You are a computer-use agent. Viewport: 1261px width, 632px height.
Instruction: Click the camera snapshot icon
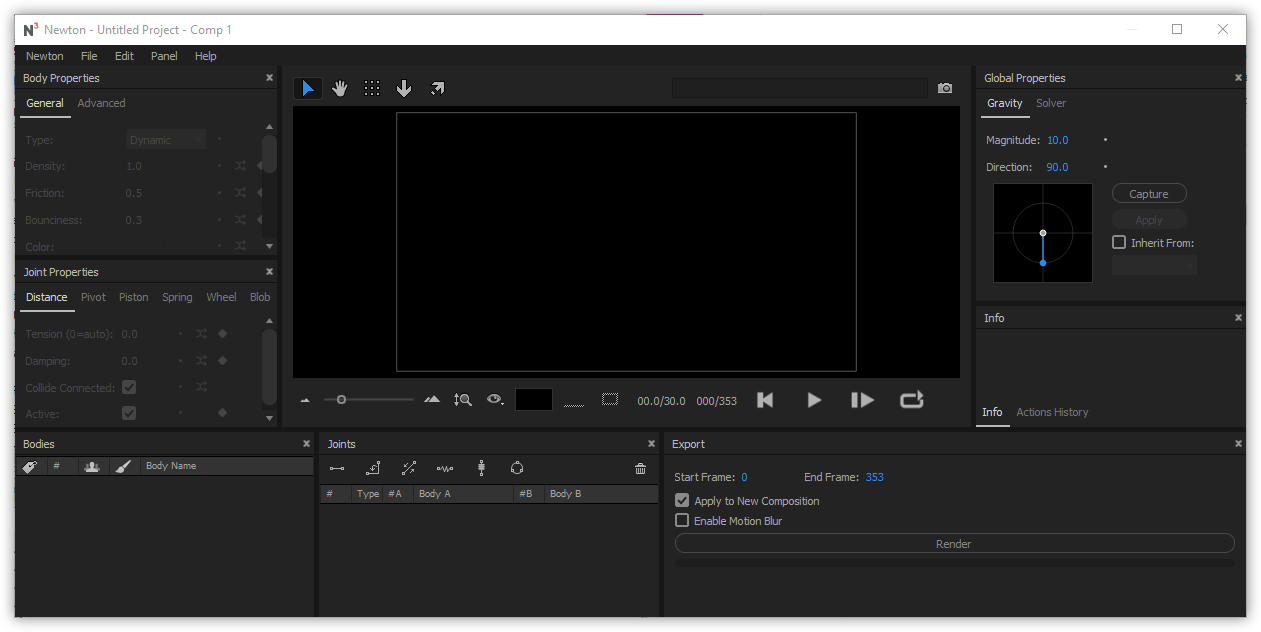pos(945,89)
